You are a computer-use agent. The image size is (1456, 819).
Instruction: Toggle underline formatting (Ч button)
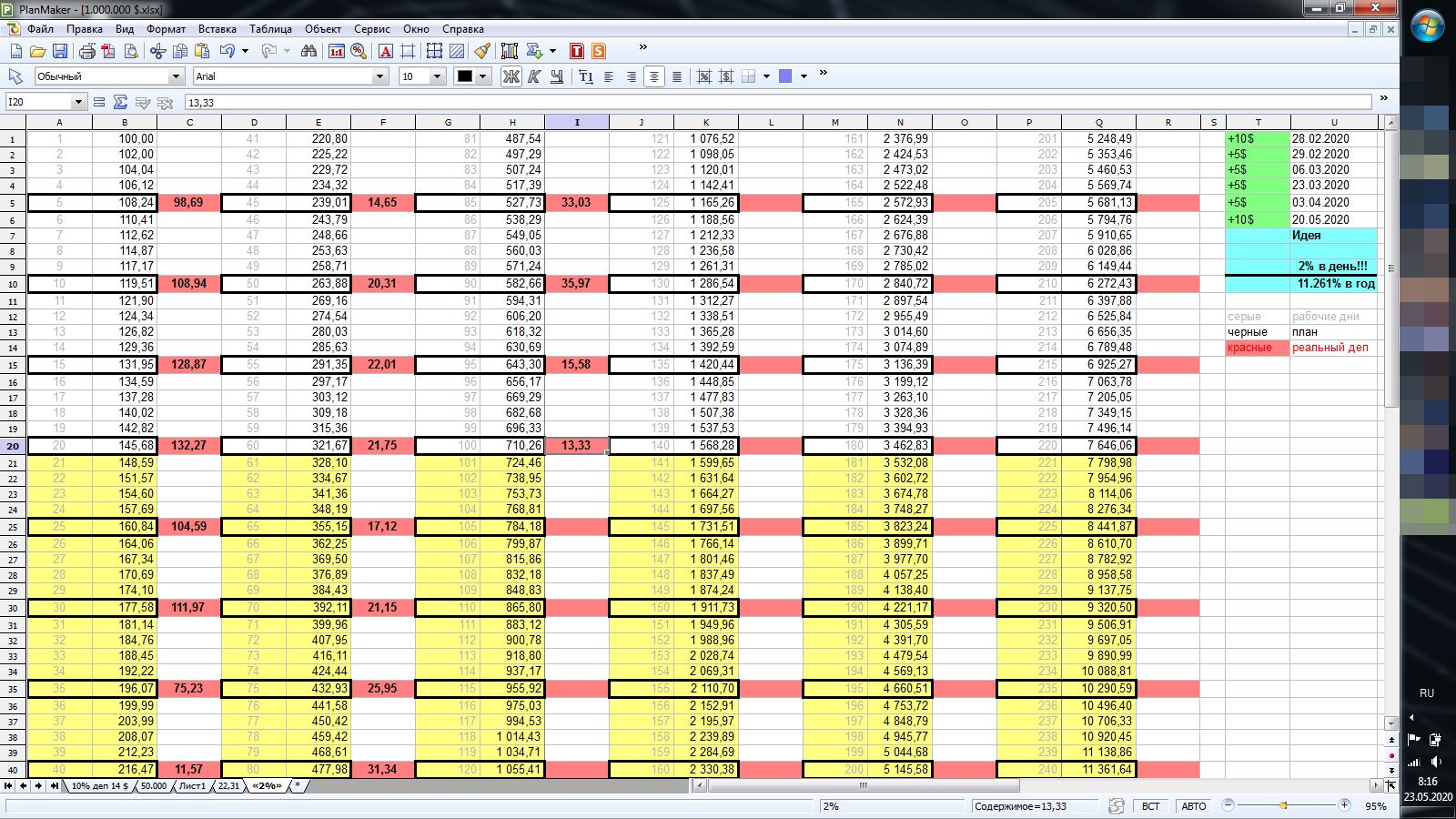tap(555, 76)
